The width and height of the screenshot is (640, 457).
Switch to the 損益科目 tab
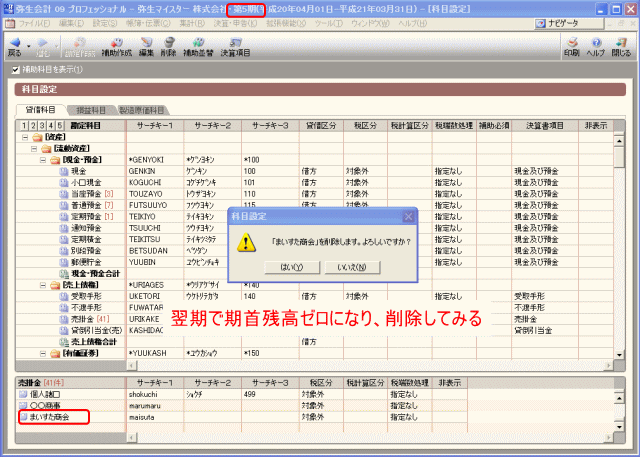91,110
